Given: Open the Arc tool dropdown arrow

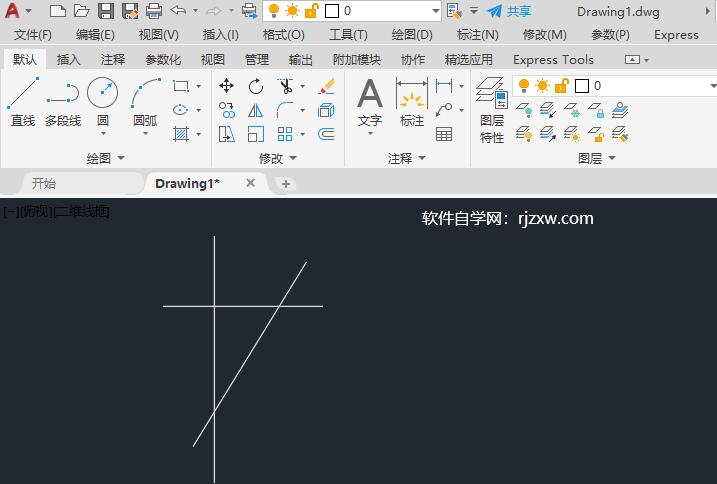Looking at the screenshot, I should tap(145, 134).
